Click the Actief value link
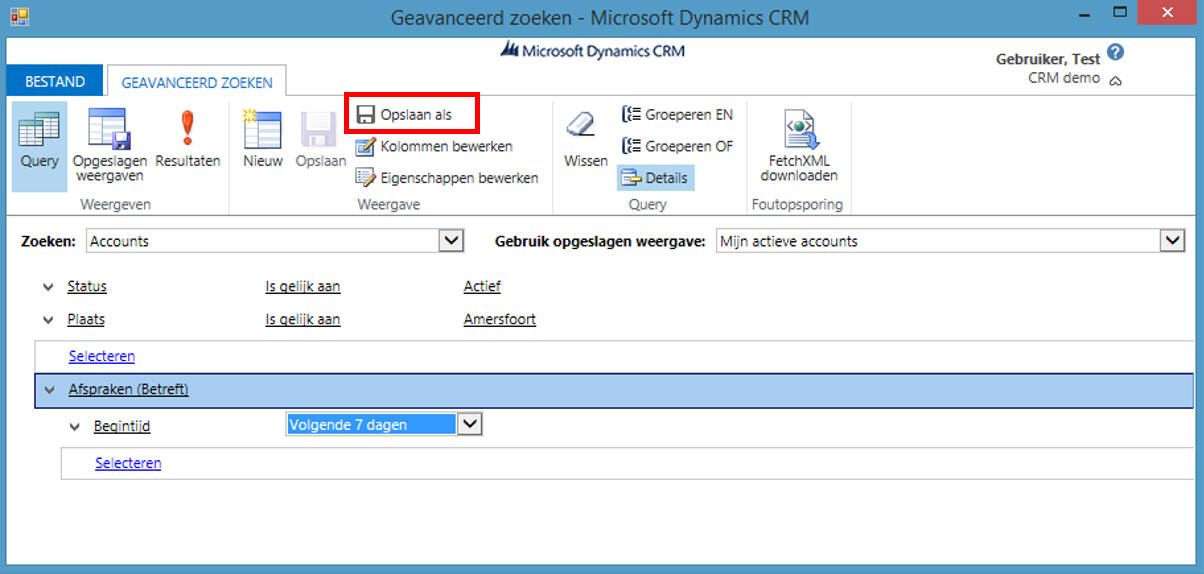1204x574 pixels. 482,287
